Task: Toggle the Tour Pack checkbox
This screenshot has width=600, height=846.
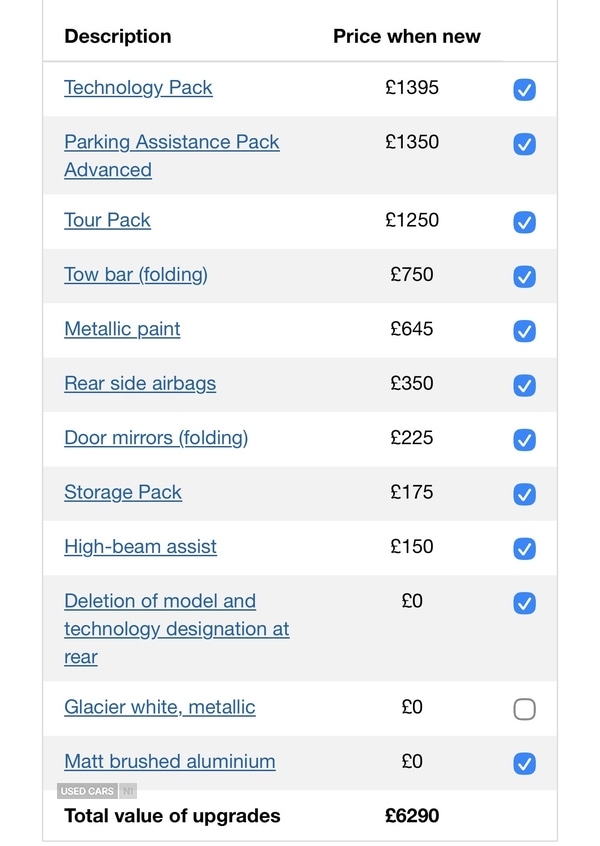Action: [x=524, y=222]
